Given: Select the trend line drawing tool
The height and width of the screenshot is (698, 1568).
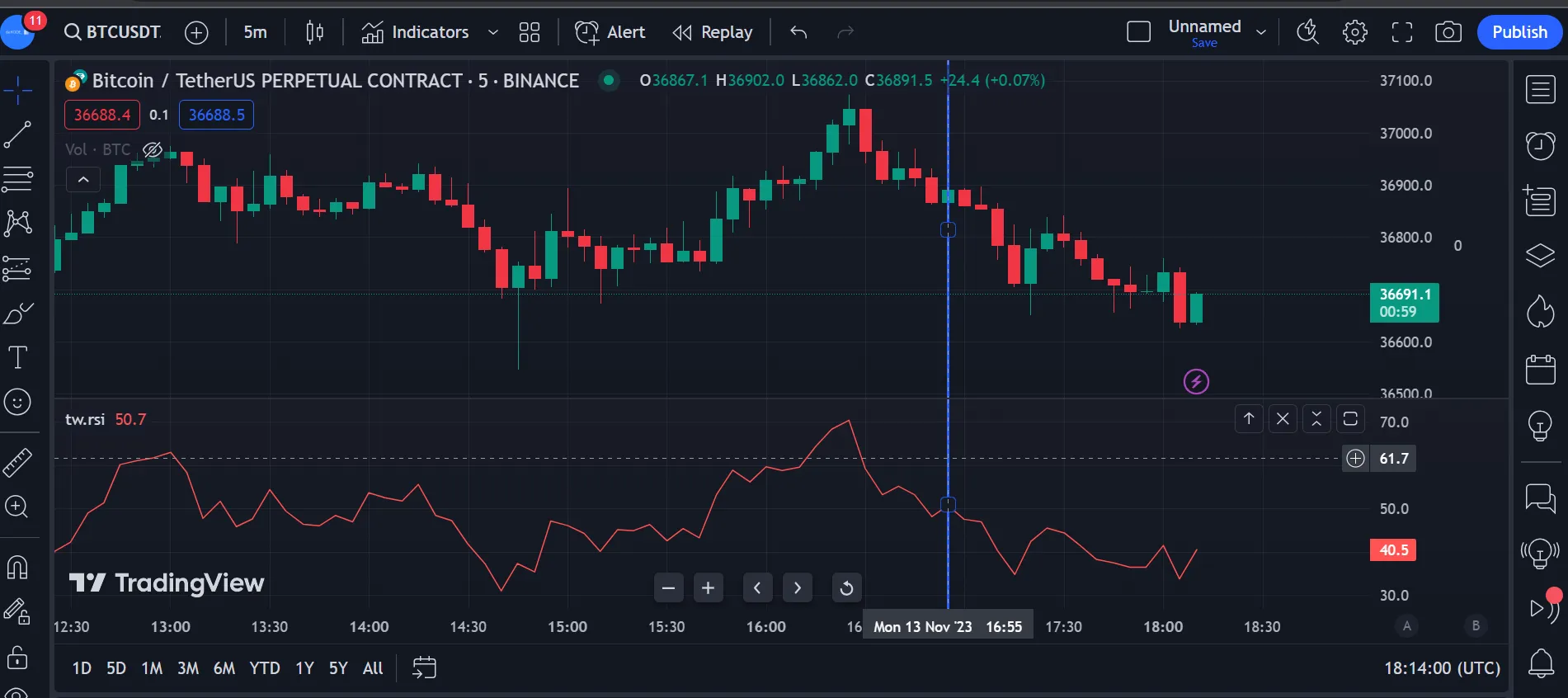Looking at the screenshot, I should coord(18,134).
